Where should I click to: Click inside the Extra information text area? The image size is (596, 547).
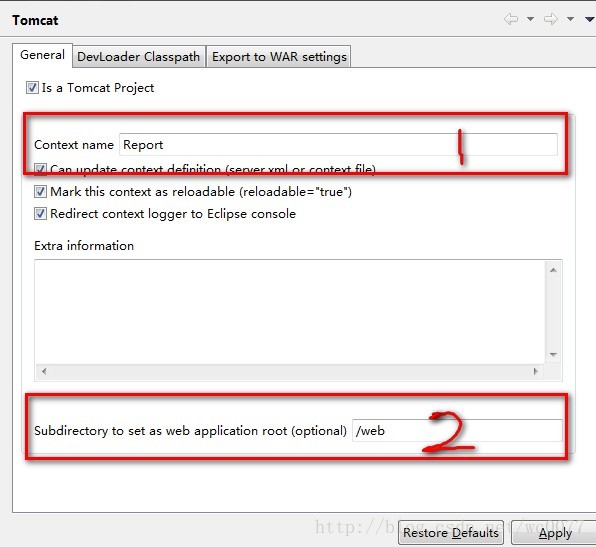pos(290,312)
